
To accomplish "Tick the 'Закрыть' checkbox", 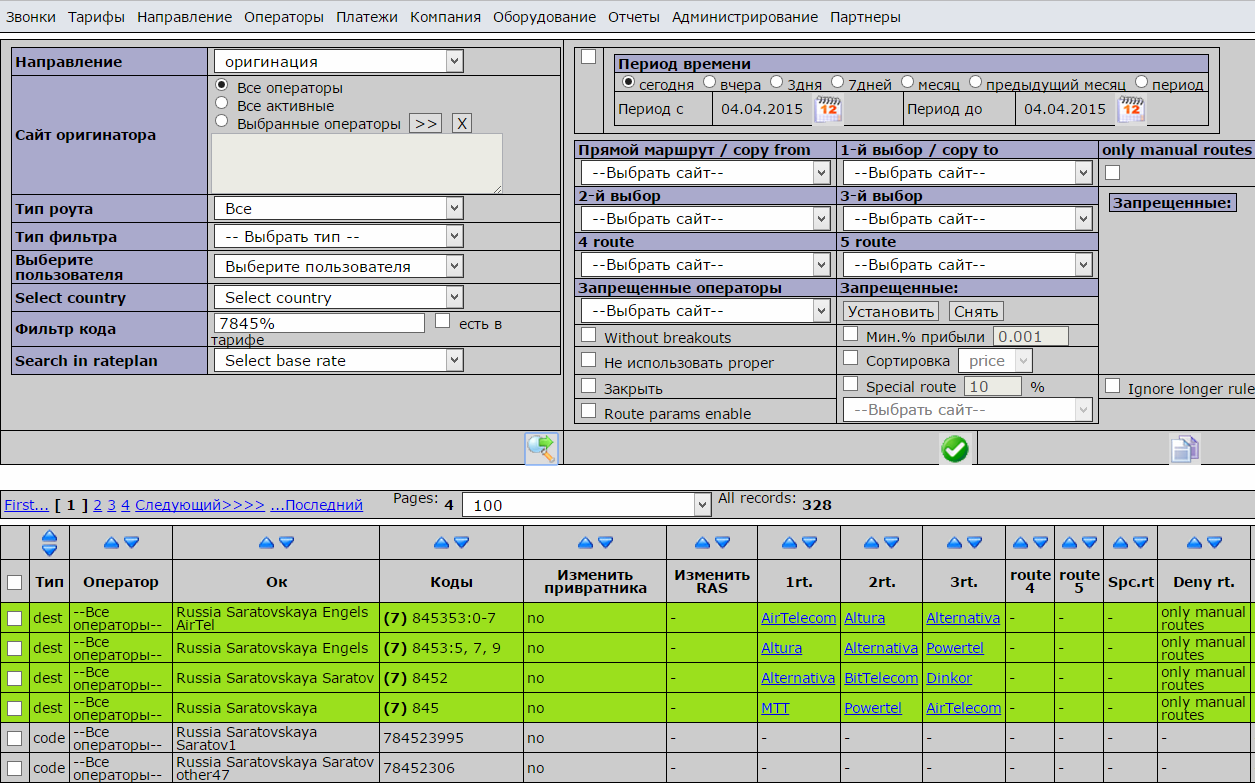I will pyautogui.click(x=589, y=386).
